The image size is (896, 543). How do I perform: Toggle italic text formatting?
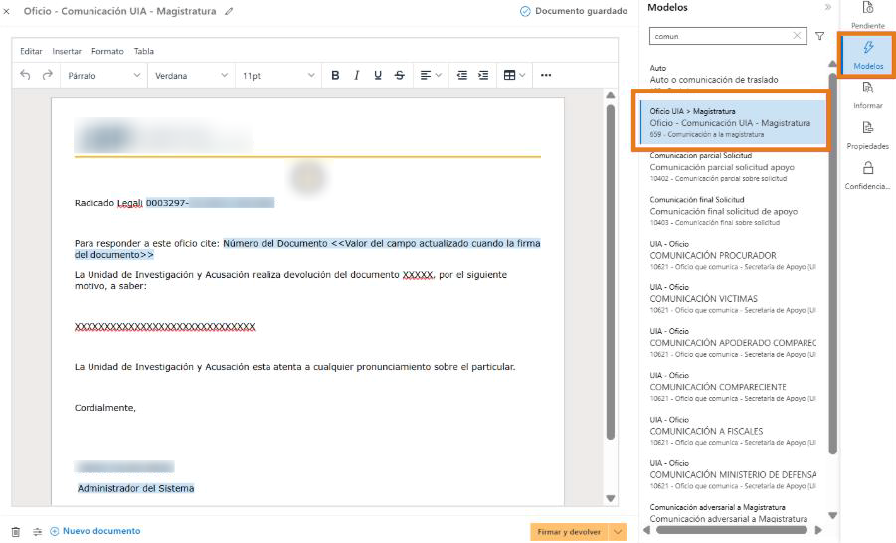tap(356, 75)
